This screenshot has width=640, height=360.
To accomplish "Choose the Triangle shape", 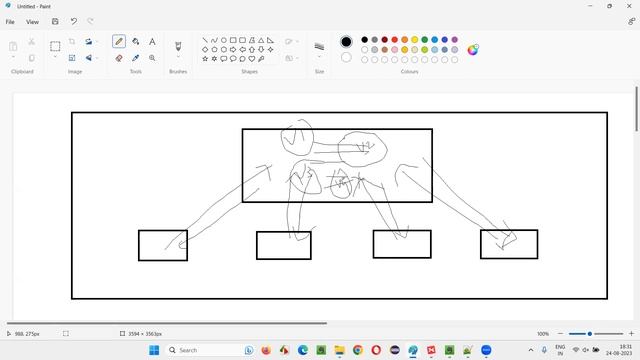I will [261, 40].
